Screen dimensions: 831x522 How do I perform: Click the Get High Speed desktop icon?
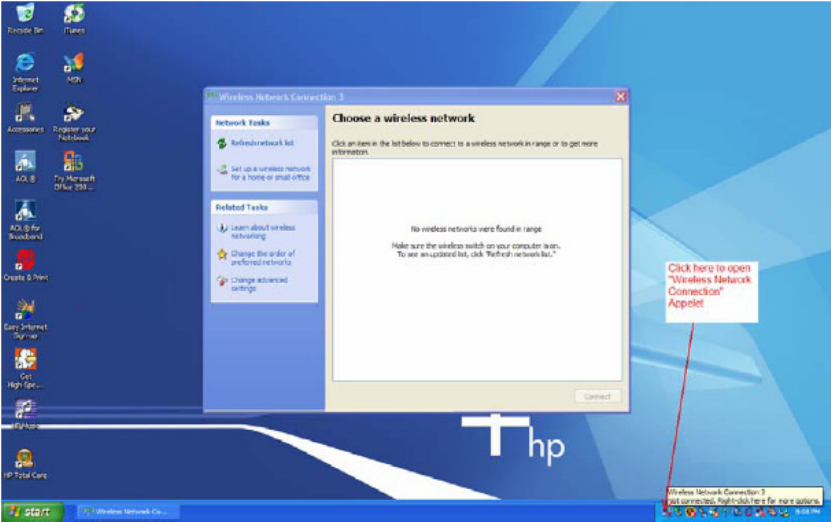pos(25,368)
